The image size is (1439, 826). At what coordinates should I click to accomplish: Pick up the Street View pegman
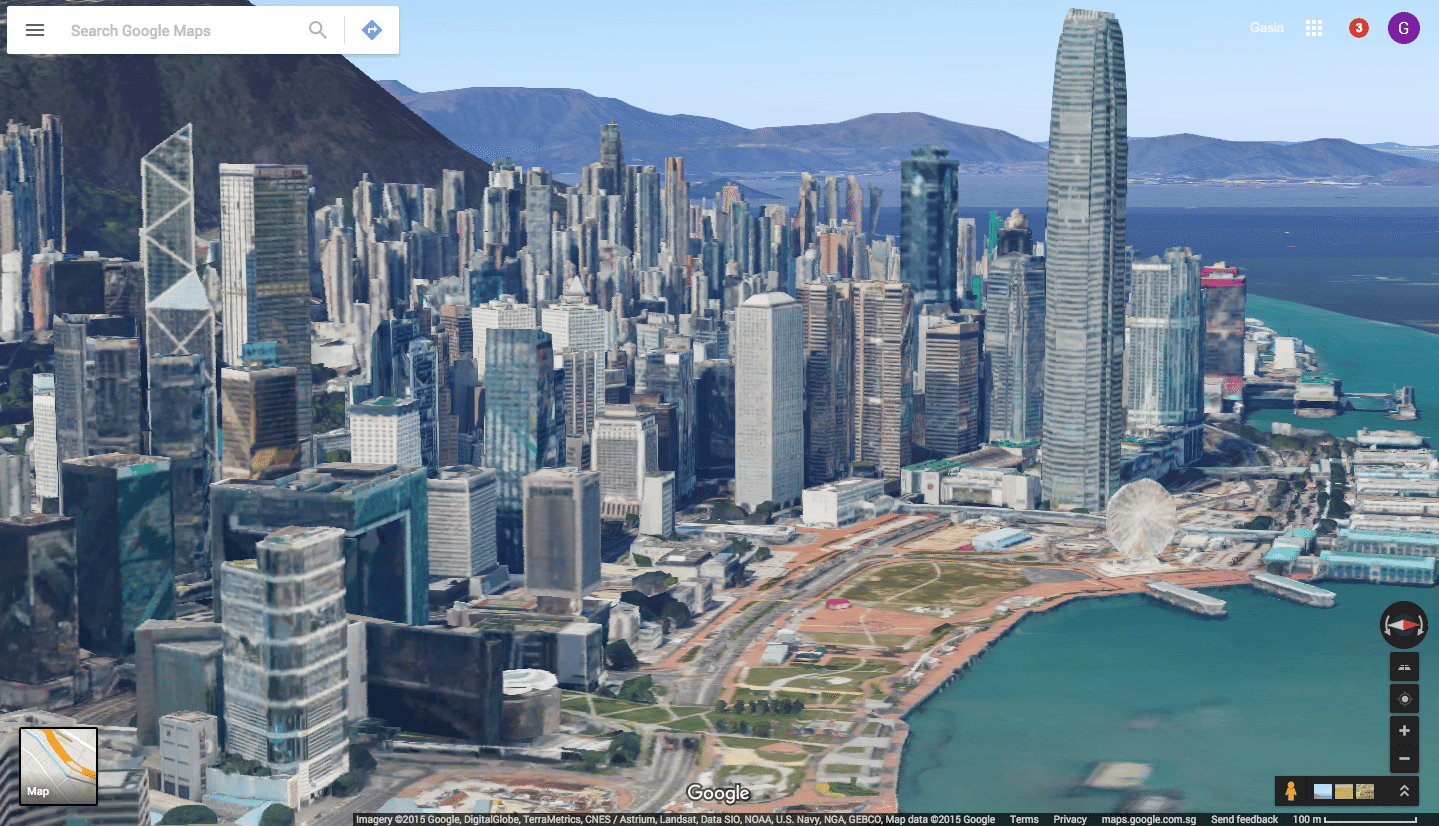pyautogui.click(x=1291, y=791)
